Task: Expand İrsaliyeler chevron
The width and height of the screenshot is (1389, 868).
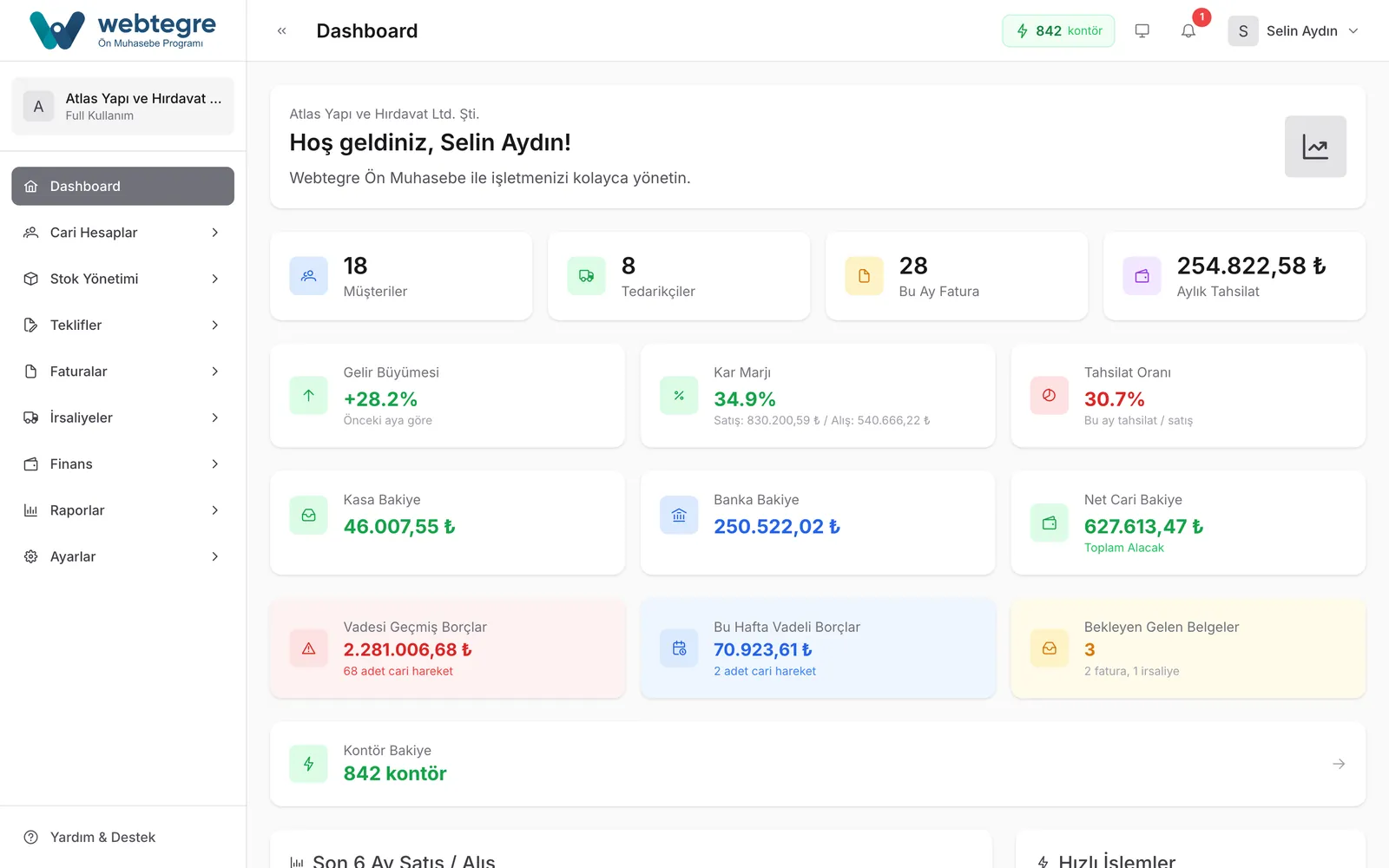Action: coord(214,418)
